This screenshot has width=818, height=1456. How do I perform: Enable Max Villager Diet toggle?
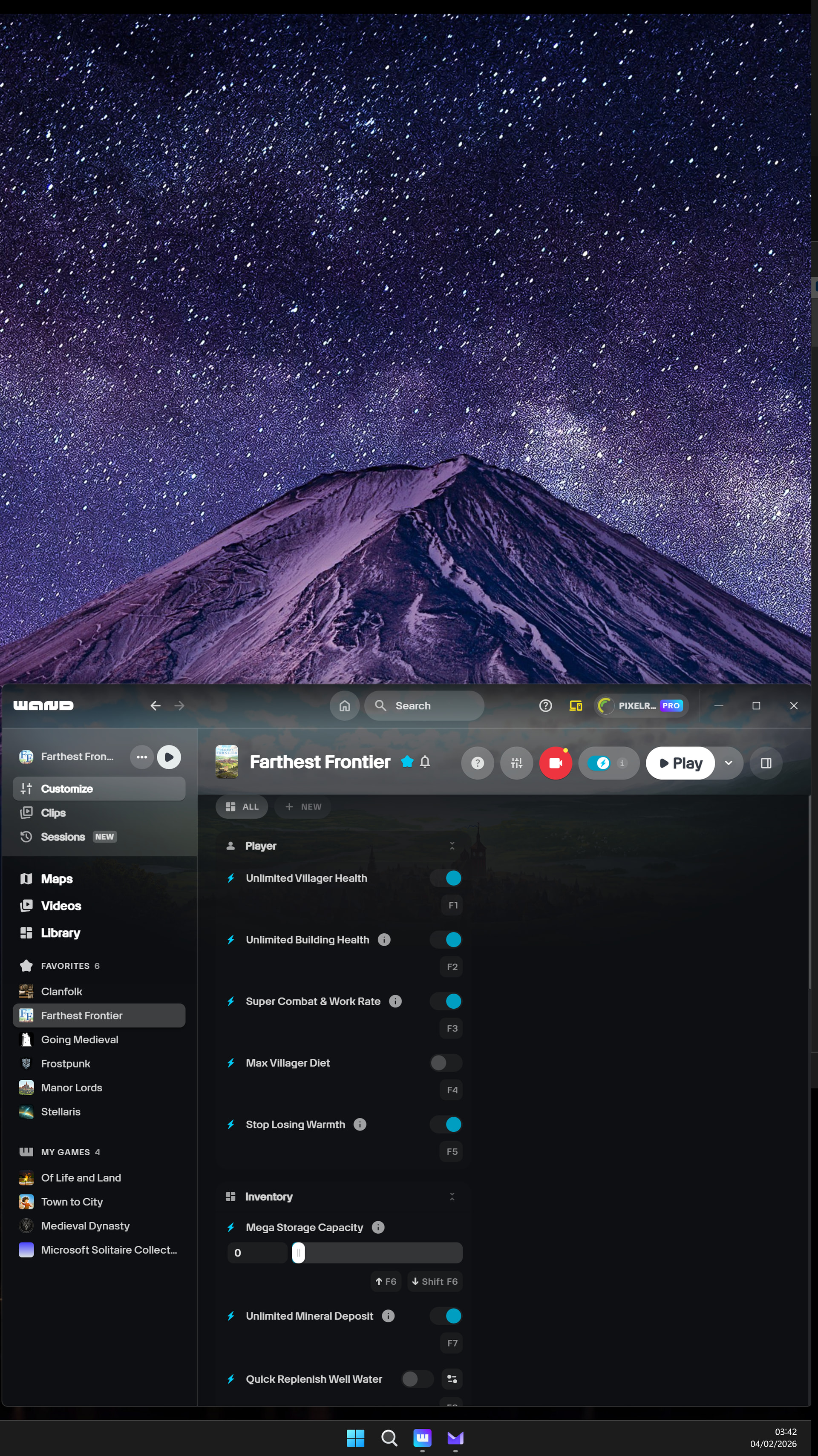446,1063
